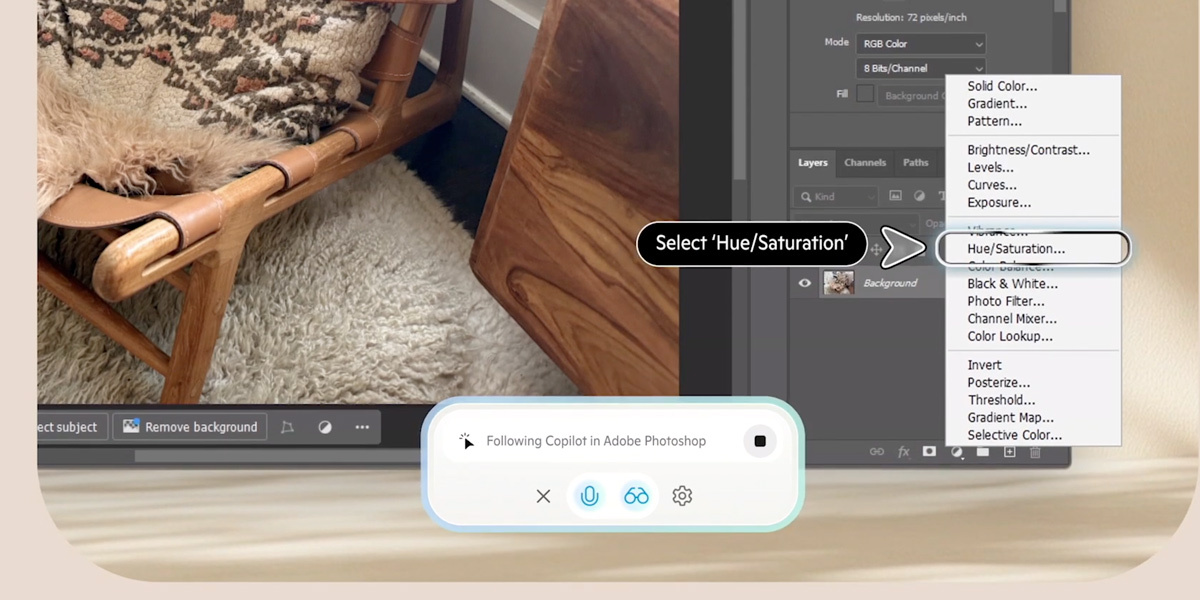1200x600 pixels.
Task: Open Copilot settings gear
Action: (682, 496)
